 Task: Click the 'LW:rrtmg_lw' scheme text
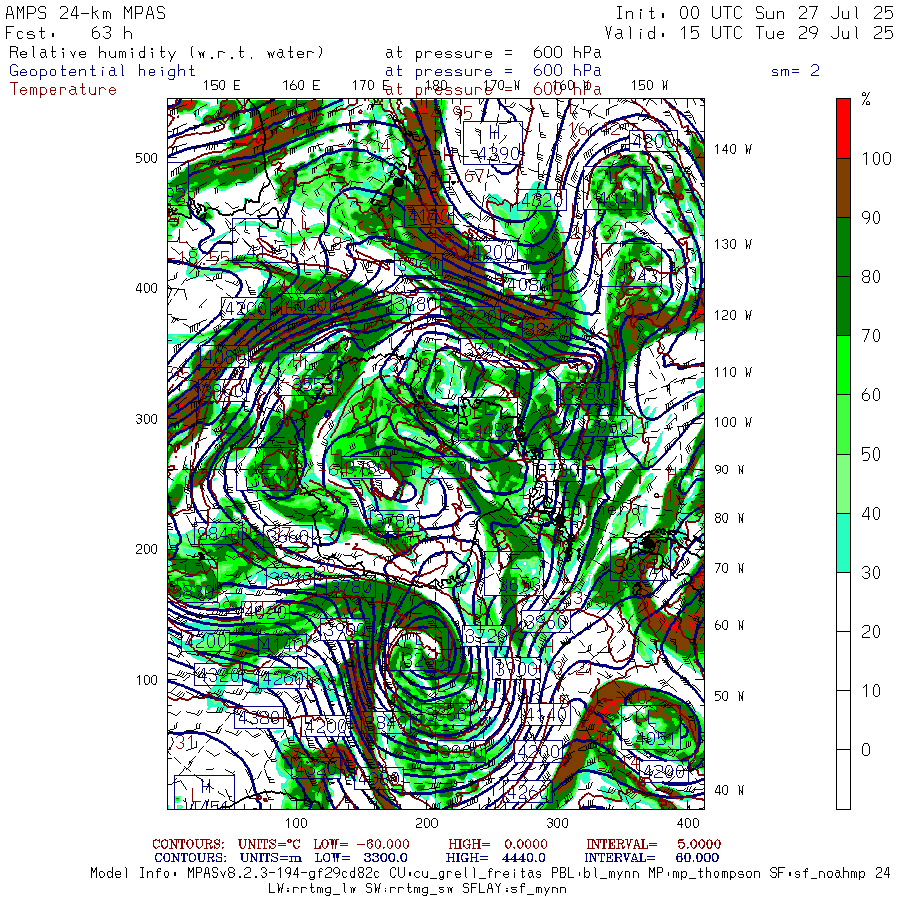tap(312, 889)
